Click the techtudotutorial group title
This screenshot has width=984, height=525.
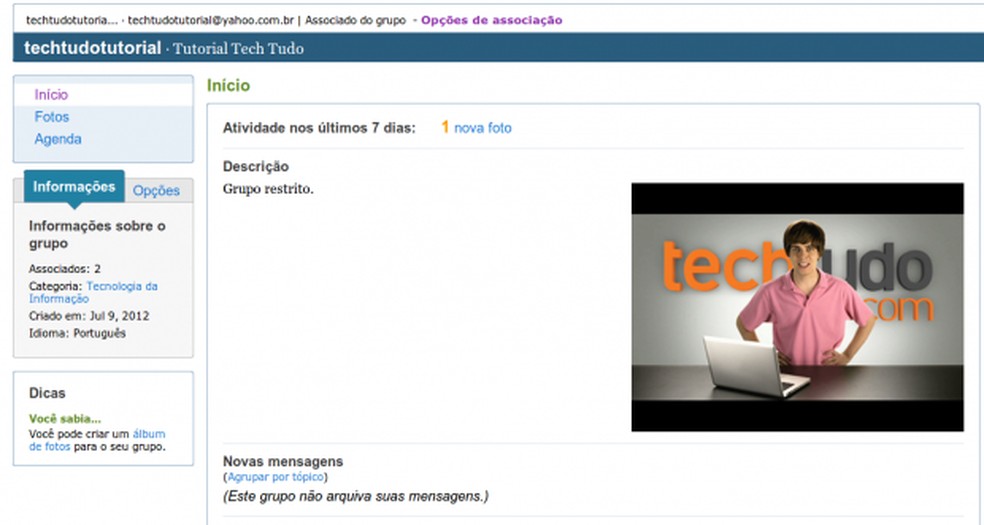point(93,48)
